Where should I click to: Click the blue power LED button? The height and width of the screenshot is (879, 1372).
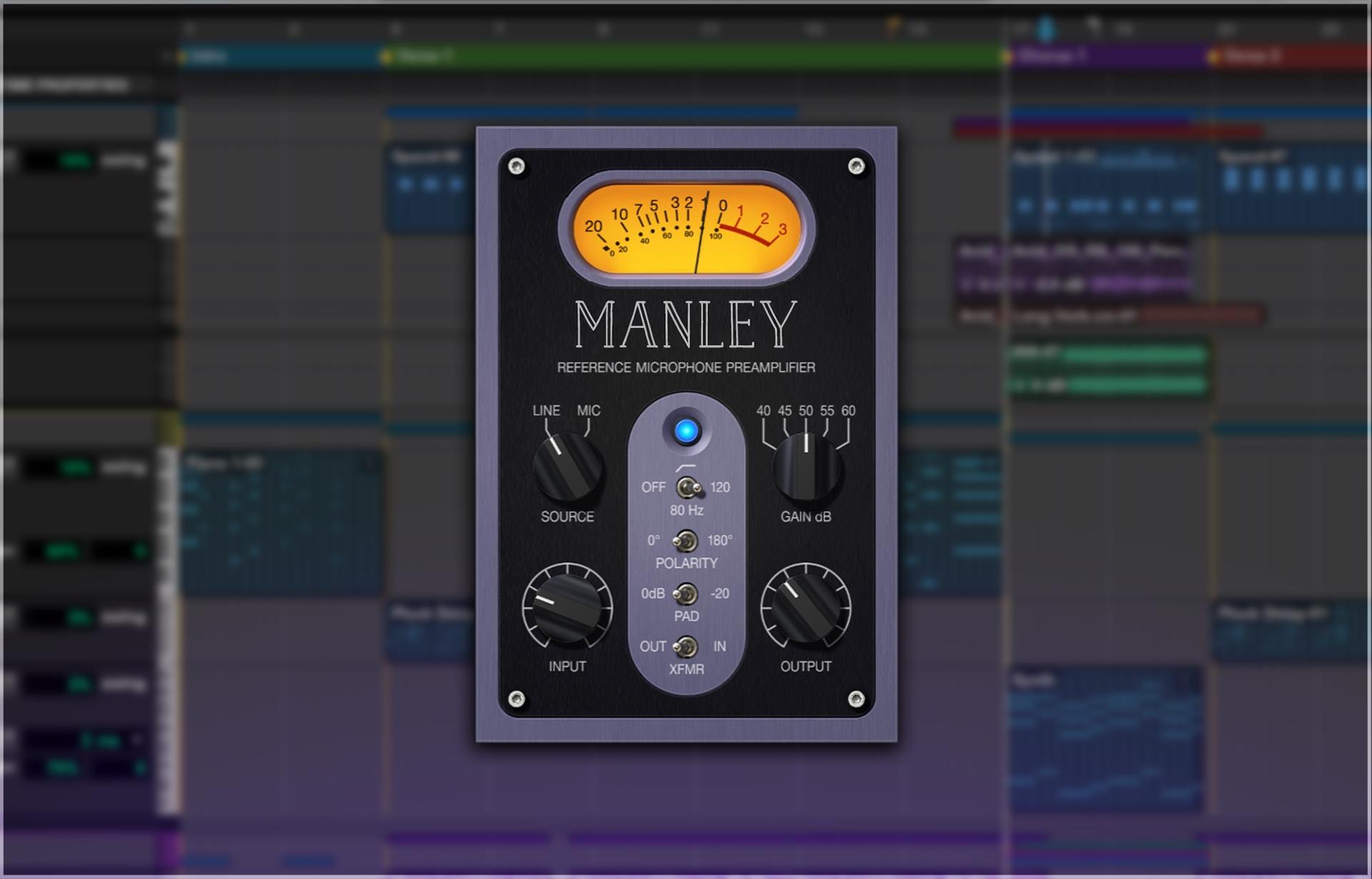click(686, 431)
